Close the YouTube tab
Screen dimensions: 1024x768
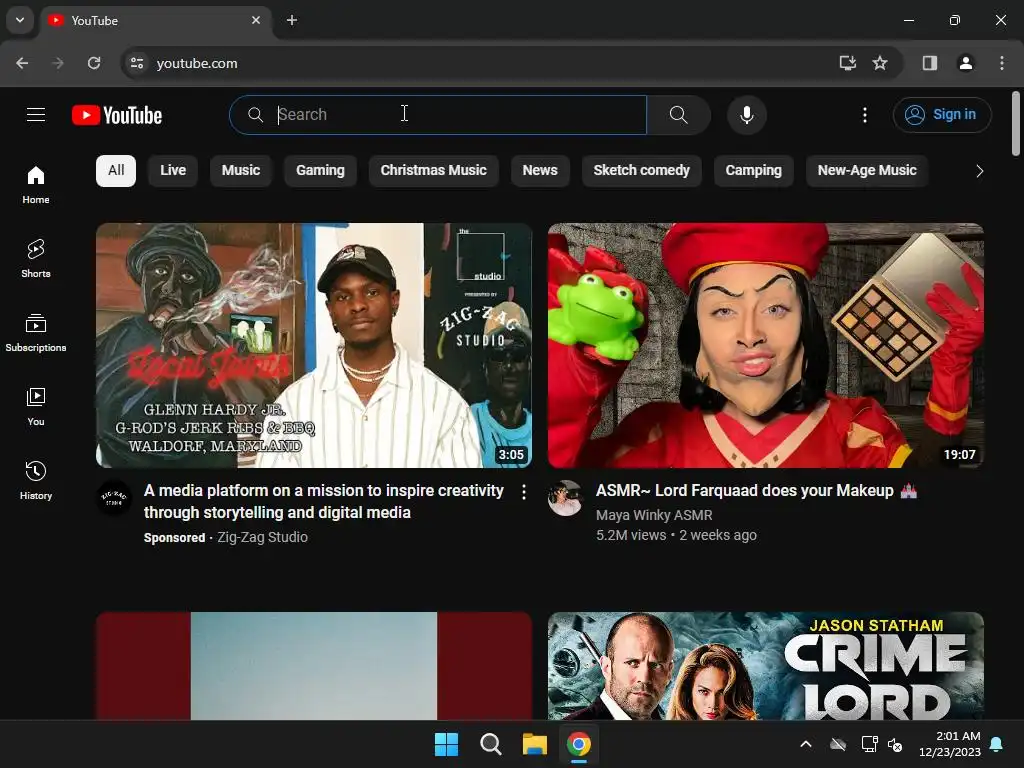[x=256, y=20]
